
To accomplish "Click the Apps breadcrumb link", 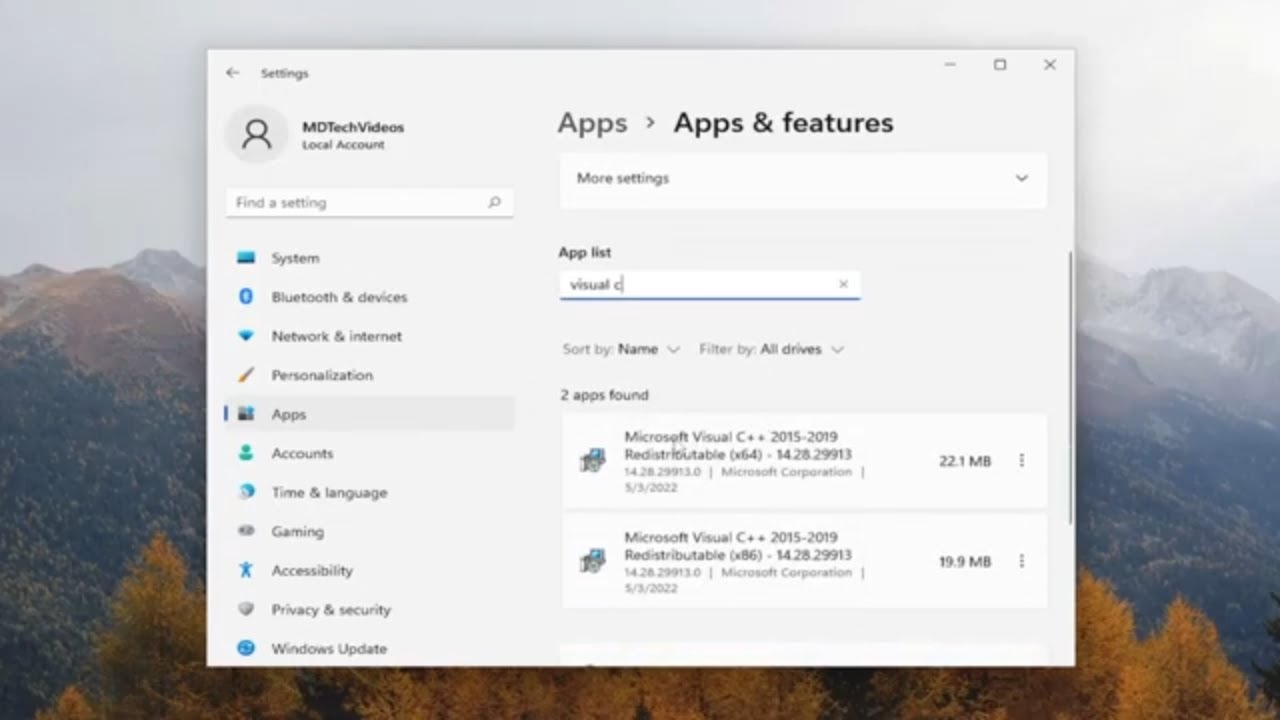I will coord(592,123).
